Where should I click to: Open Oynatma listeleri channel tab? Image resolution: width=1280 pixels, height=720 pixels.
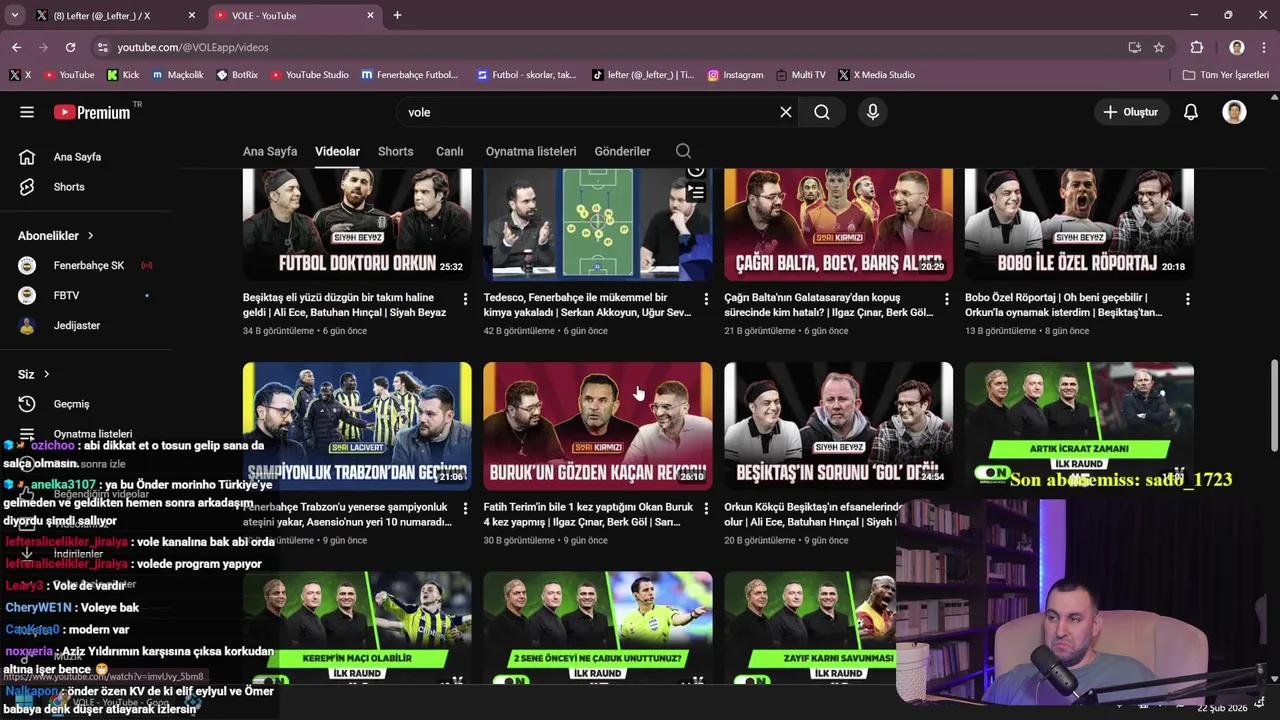point(531,151)
